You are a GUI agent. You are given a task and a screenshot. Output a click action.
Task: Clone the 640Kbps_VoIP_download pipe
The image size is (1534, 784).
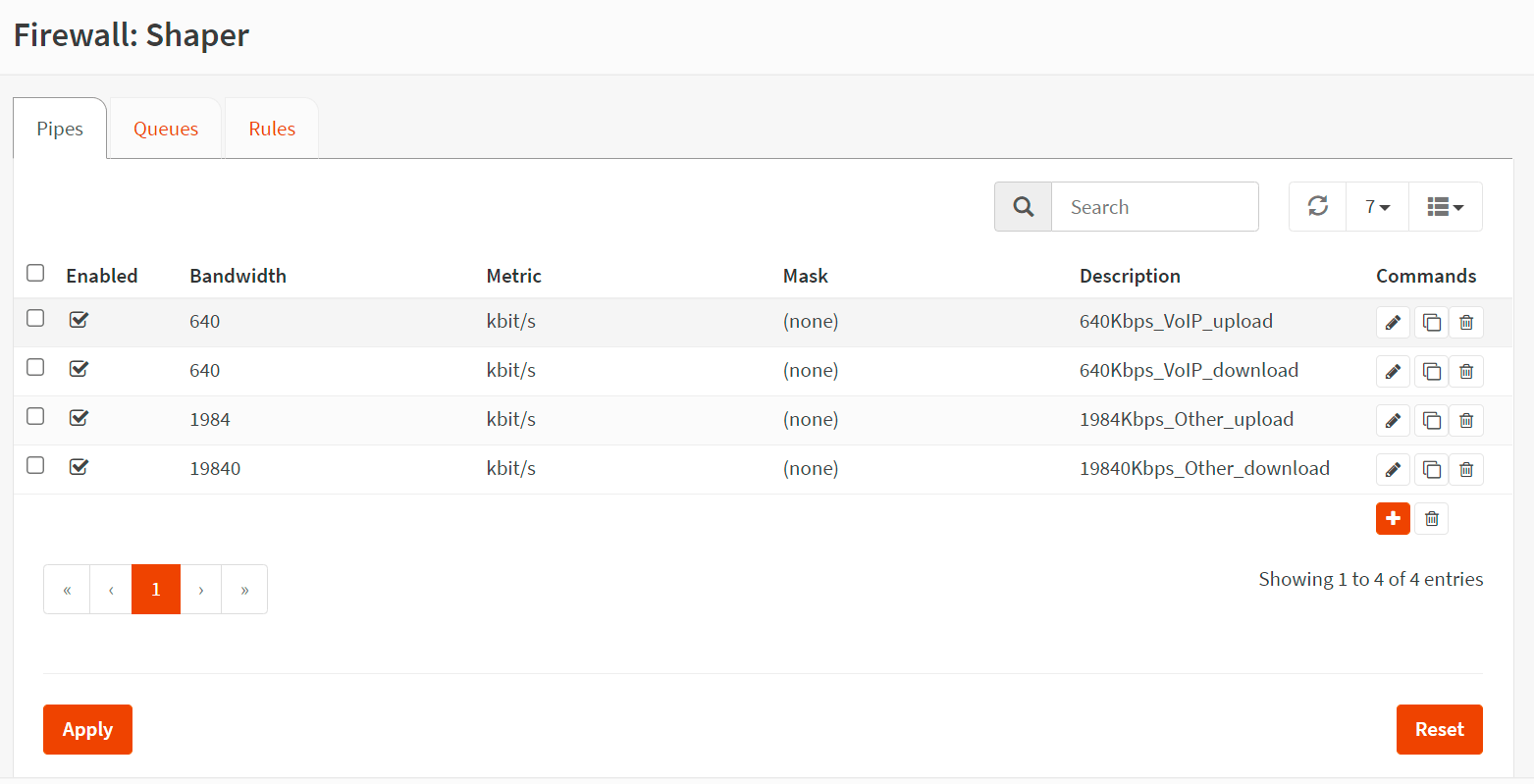pos(1431,371)
